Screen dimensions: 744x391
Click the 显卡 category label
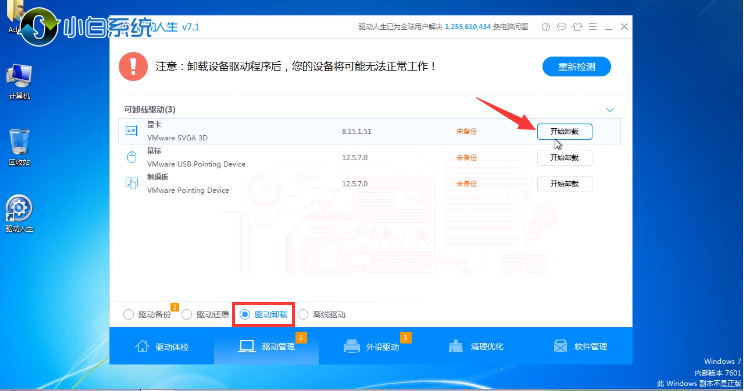[154, 125]
